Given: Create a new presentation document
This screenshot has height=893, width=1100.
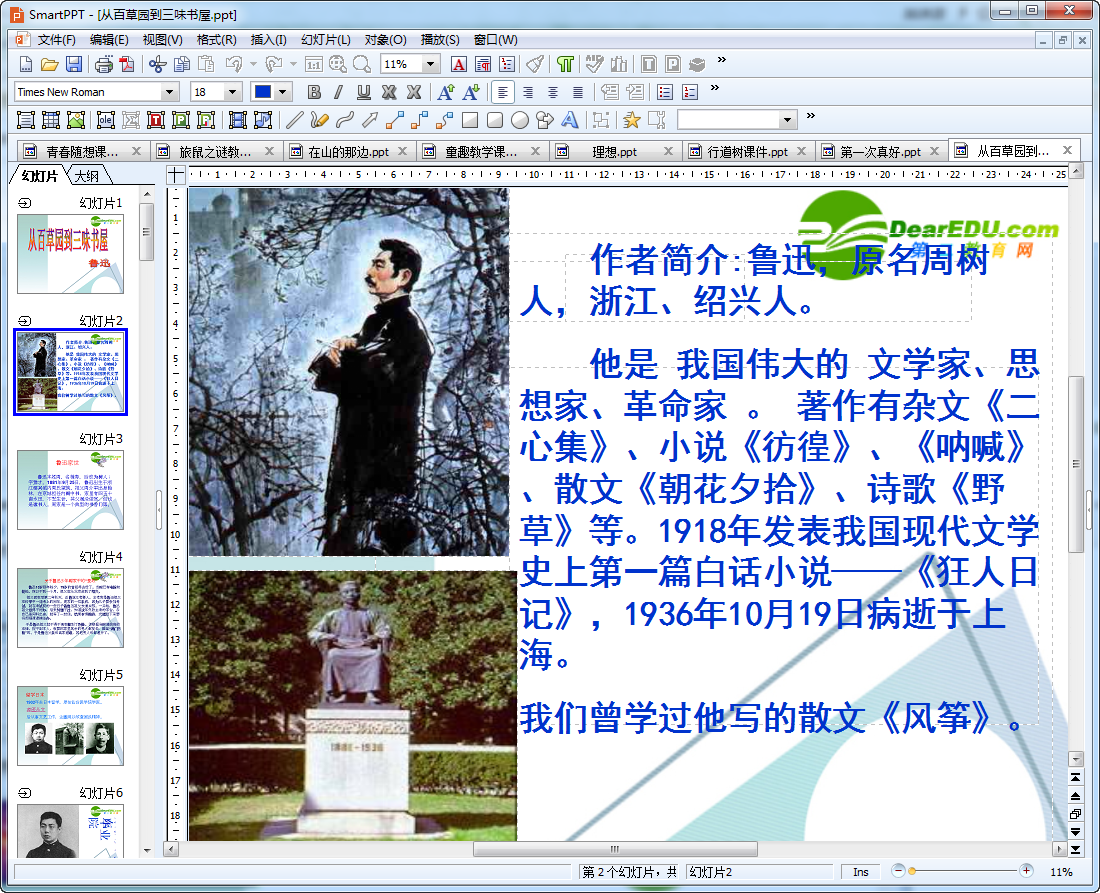Looking at the screenshot, I should (25, 65).
